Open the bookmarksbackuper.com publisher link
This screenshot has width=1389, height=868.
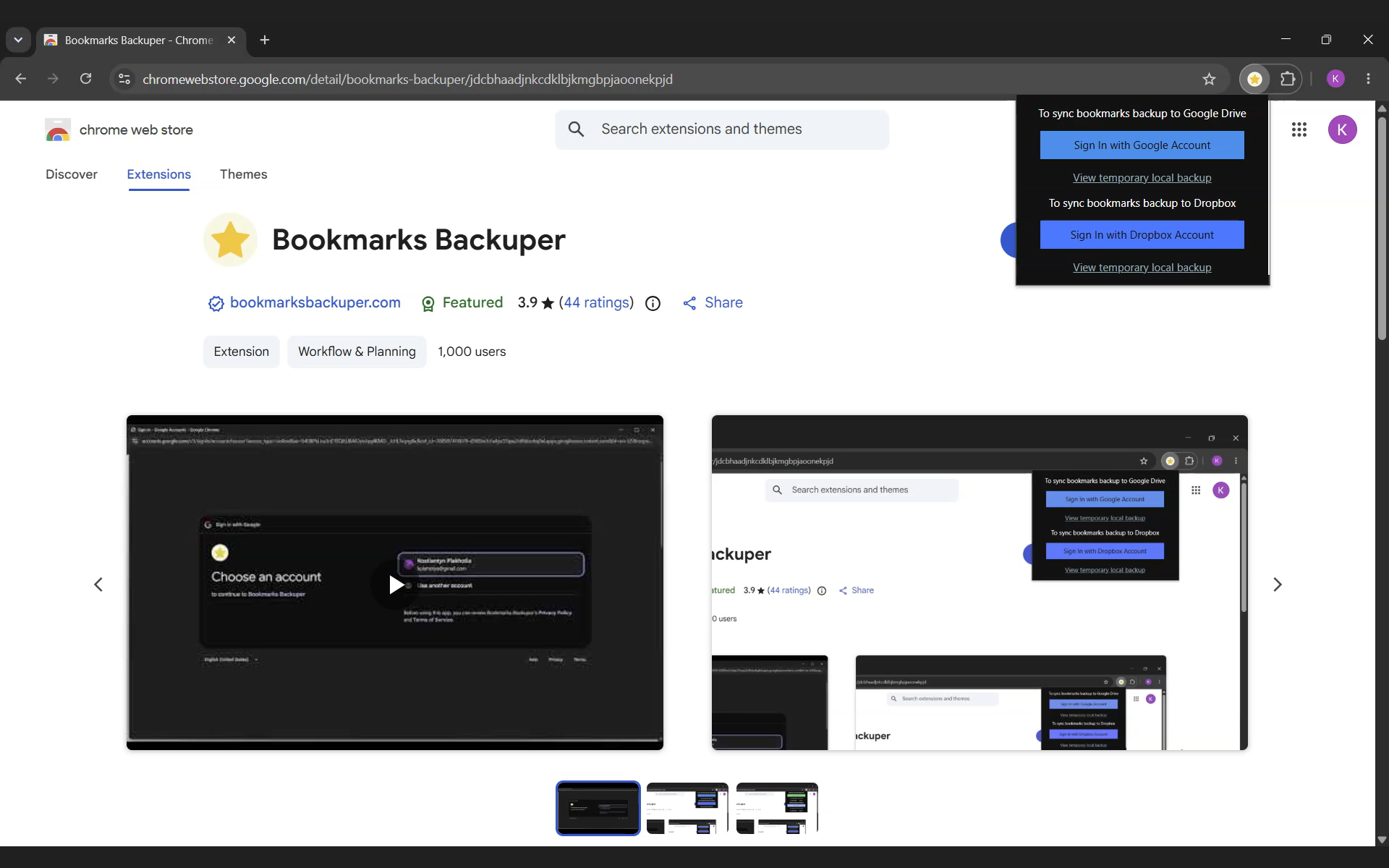(x=315, y=302)
